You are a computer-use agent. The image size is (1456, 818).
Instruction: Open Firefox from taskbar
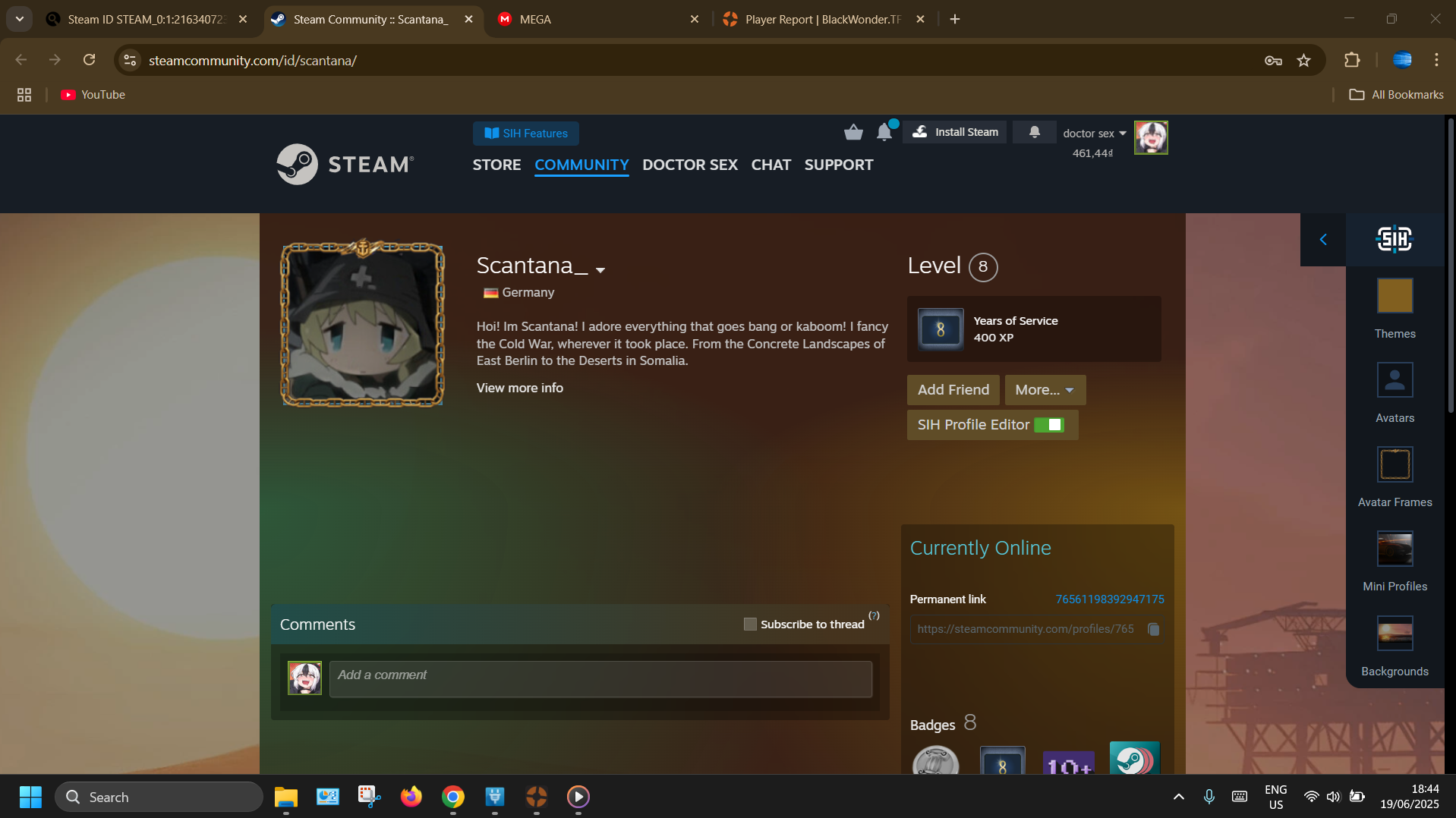pyautogui.click(x=411, y=797)
